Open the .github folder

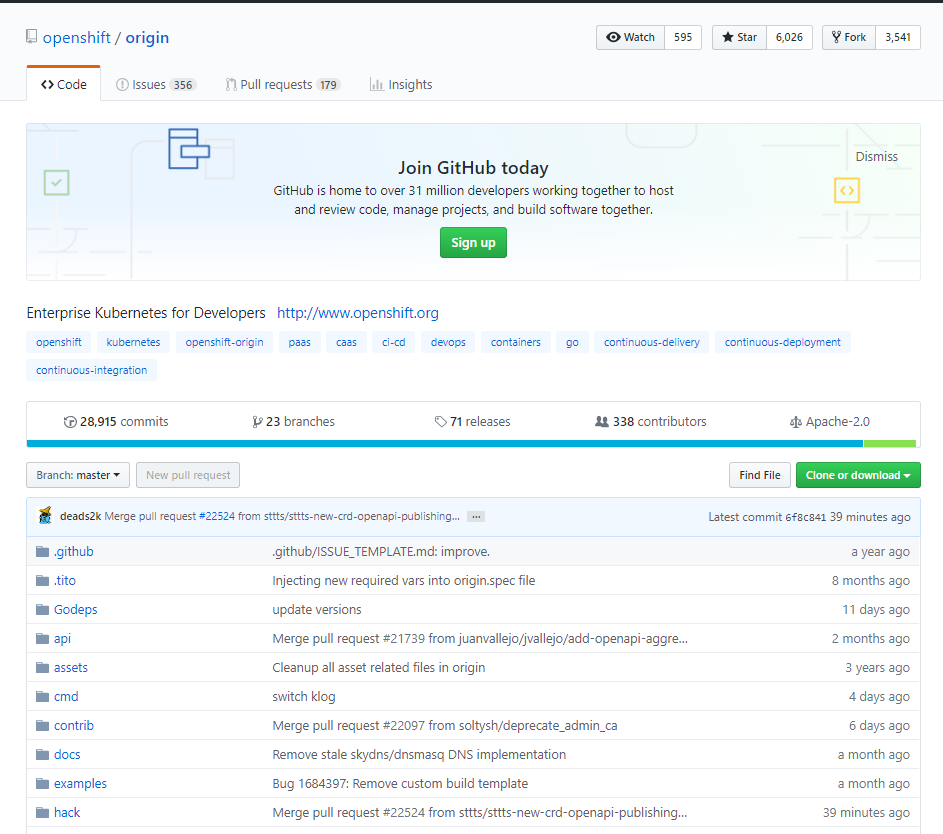(x=73, y=551)
